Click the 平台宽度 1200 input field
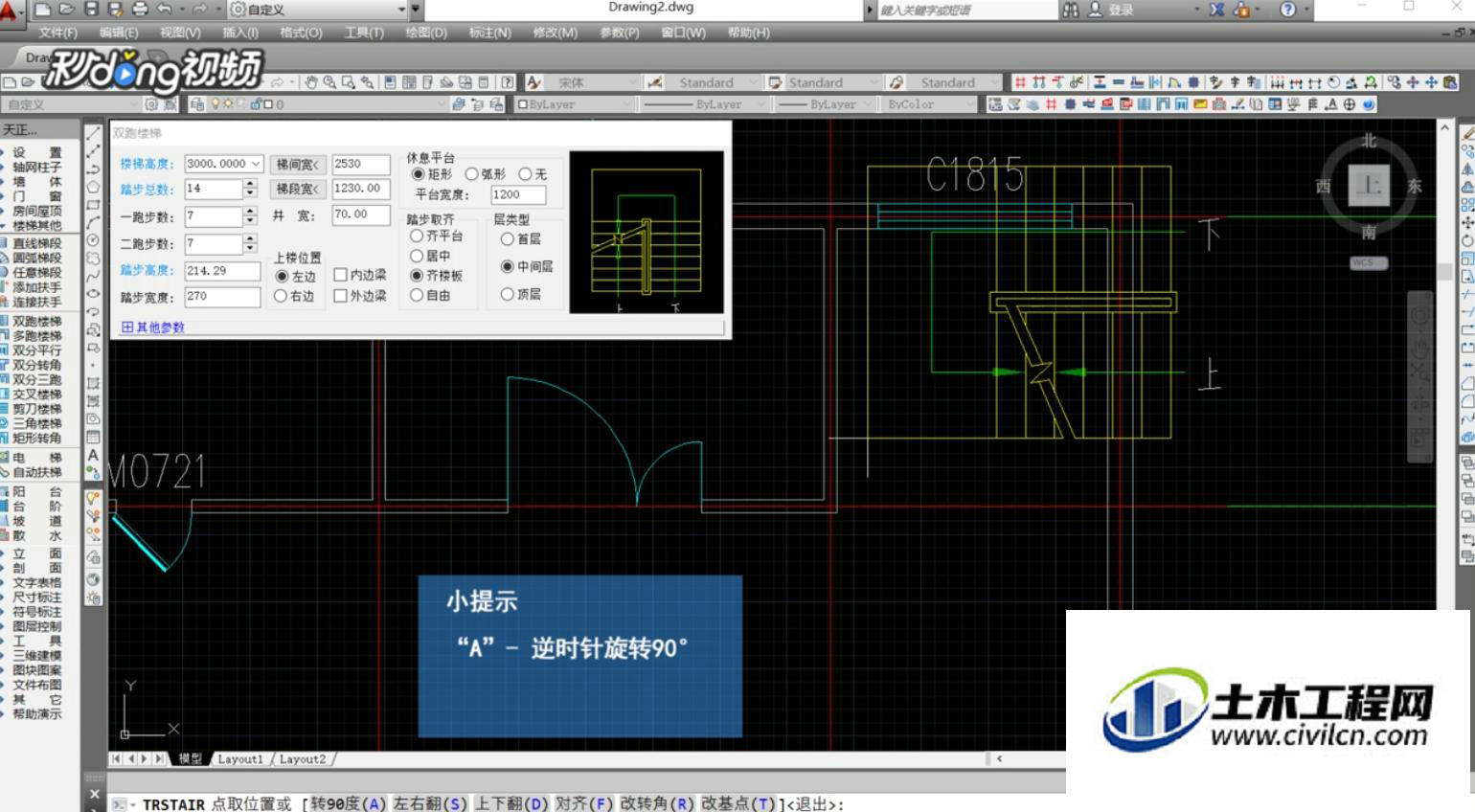This screenshot has width=1475, height=812. pyautogui.click(x=518, y=194)
